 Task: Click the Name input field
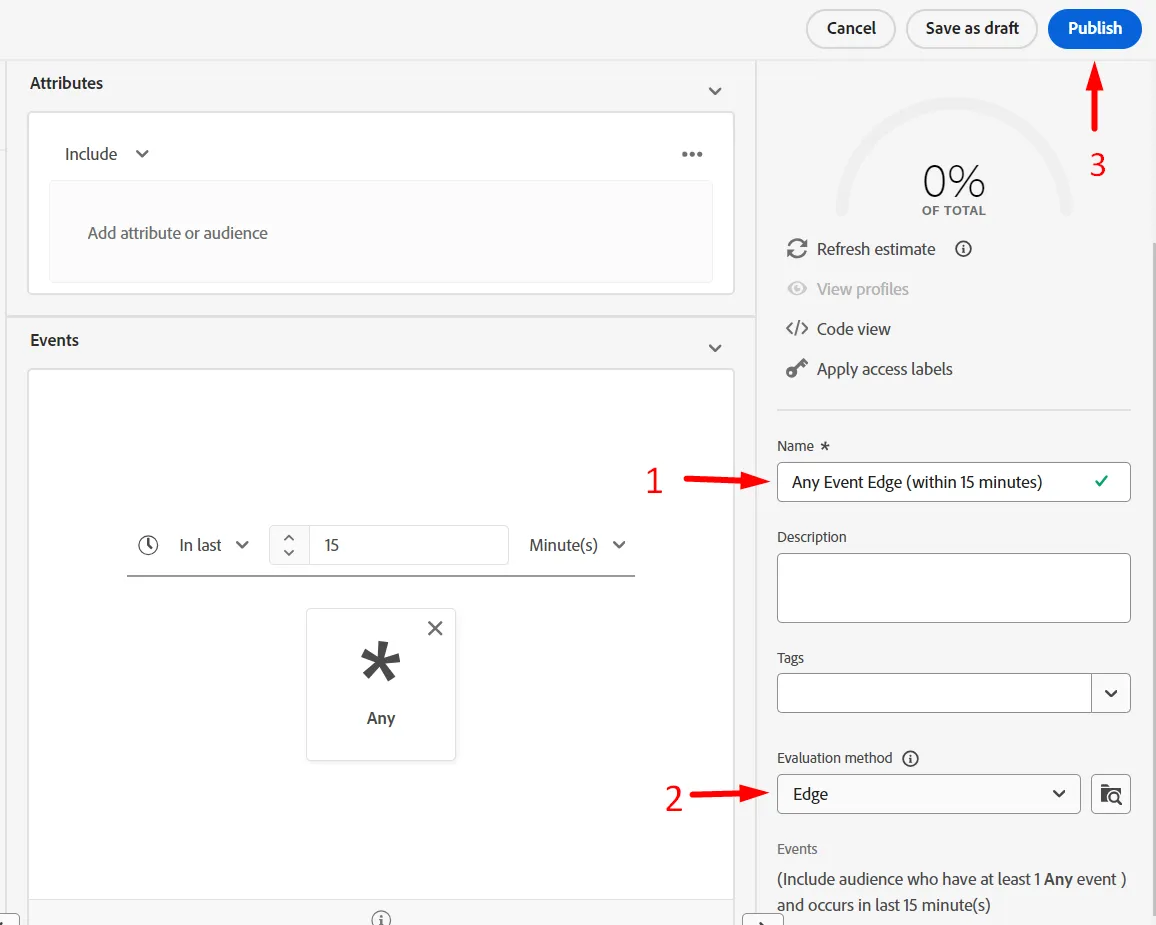click(x=953, y=482)
